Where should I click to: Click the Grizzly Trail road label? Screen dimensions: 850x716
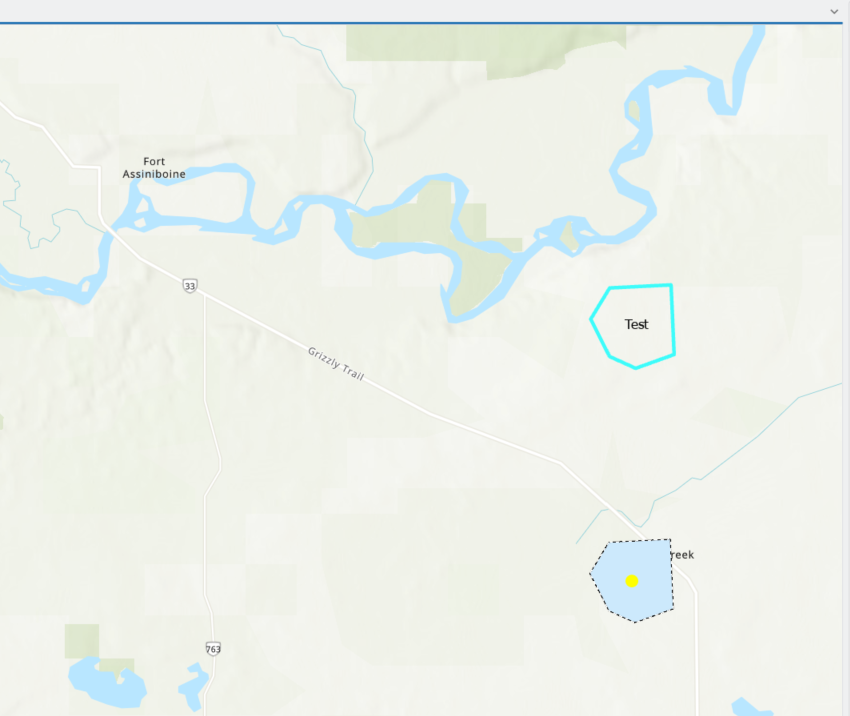point(336,363)
